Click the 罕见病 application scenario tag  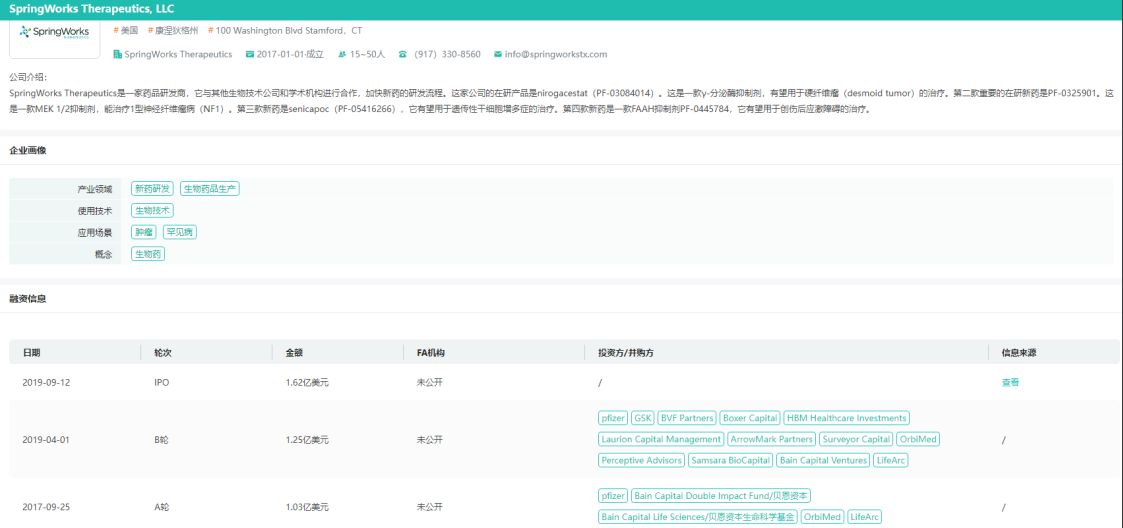[180, 232]
